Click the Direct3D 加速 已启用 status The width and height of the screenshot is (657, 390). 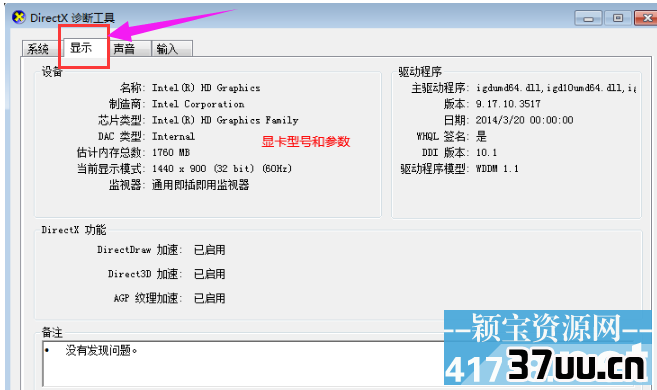pos(210,274)
